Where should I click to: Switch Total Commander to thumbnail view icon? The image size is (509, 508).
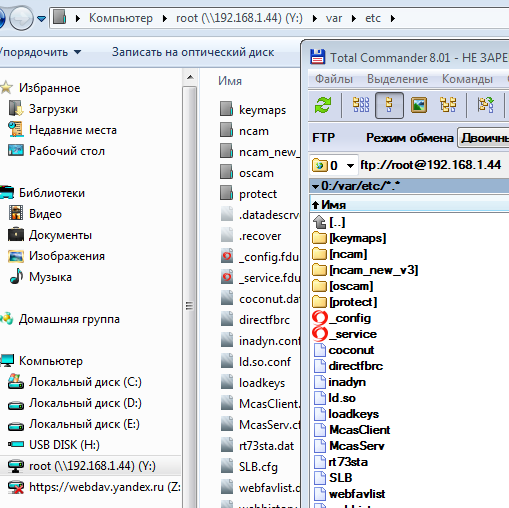tap(419, 105)
